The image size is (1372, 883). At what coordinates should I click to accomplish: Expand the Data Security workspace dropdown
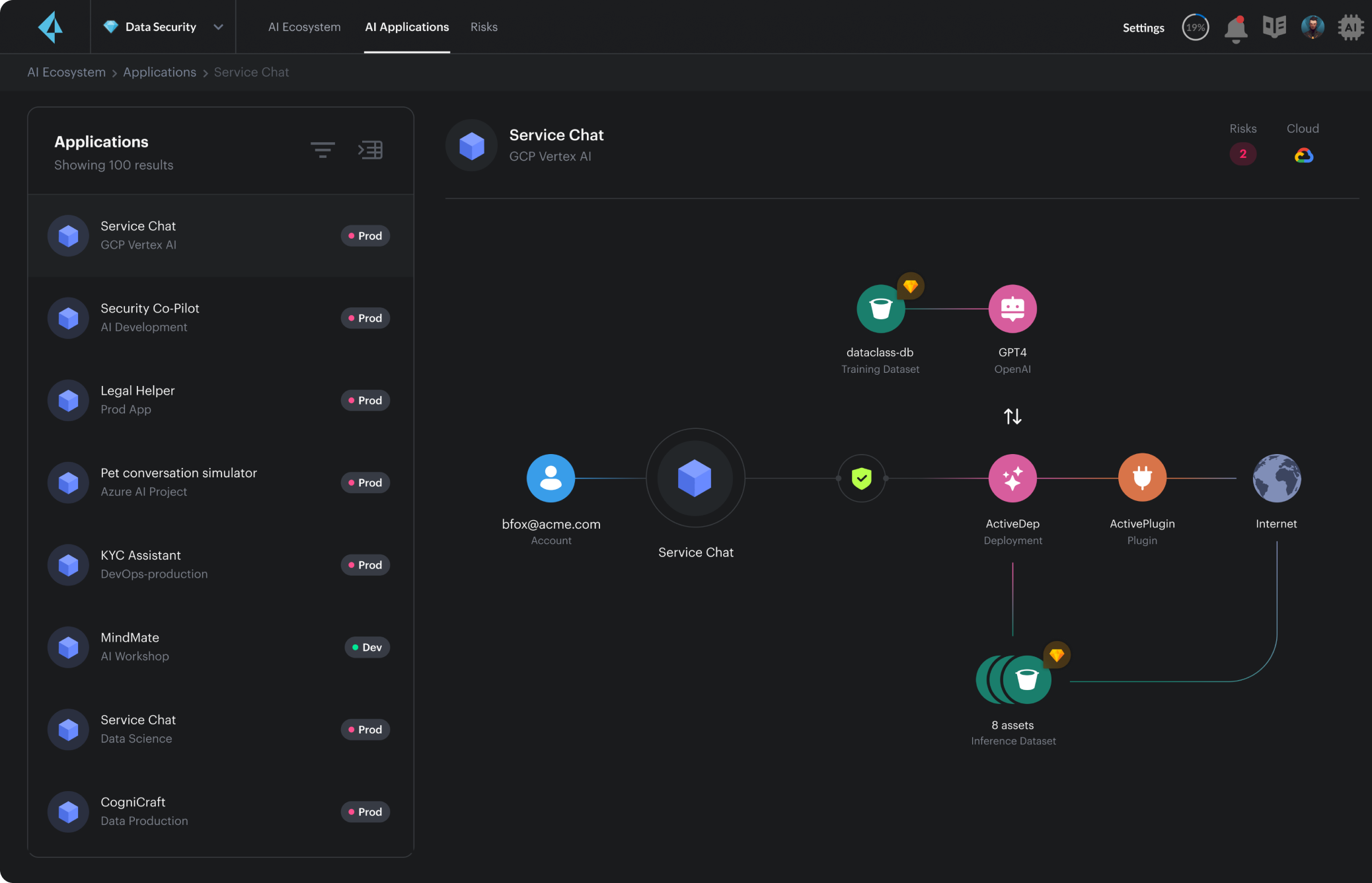coord(218,27)
